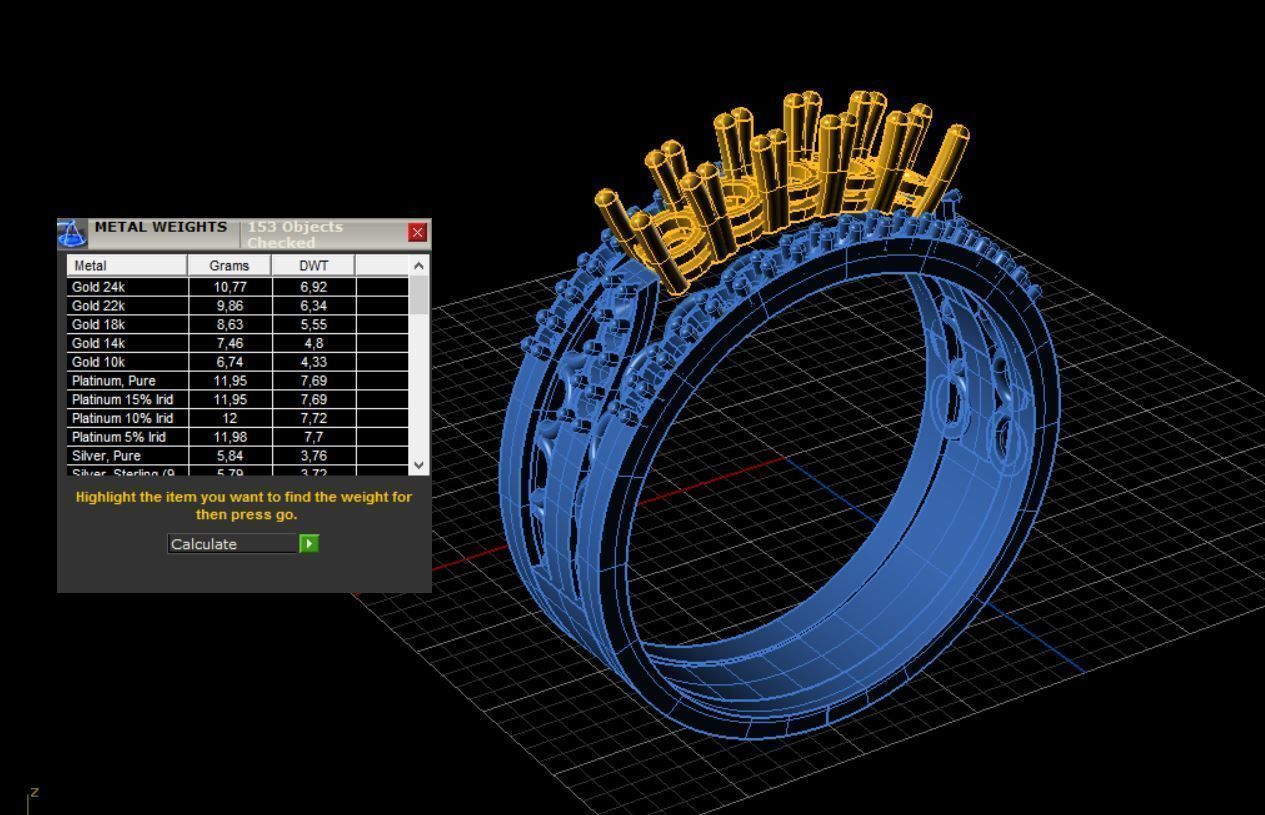Screen dimensions: 1265x815
Task: Select the Gold 14k row
Action: (238, 343)
